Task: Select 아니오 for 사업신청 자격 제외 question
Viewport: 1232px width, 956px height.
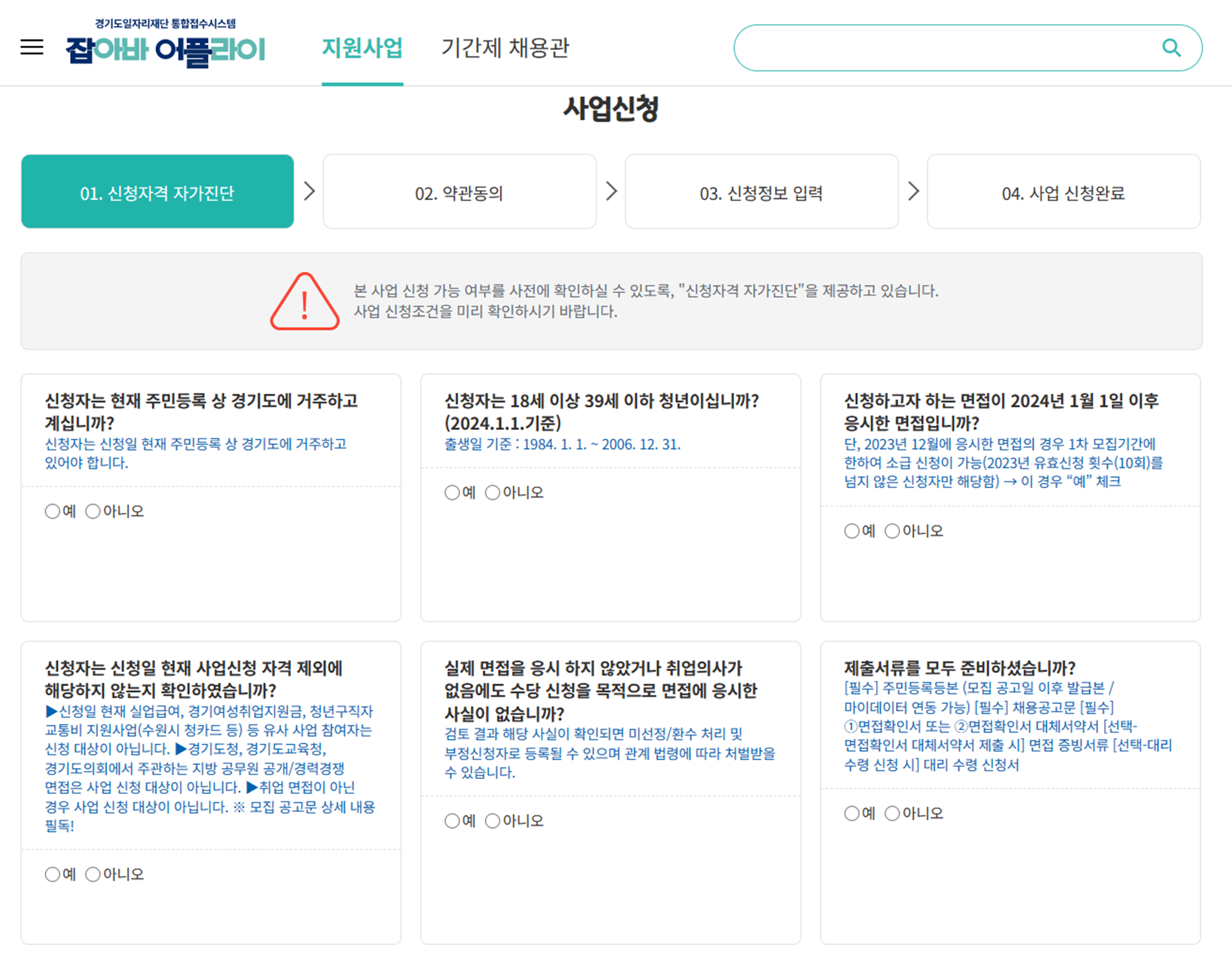Action: point(93,874)
